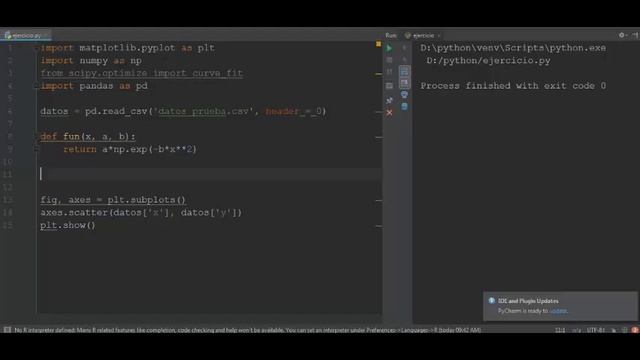Click the return a*np.exp line
The image size is (640, 360).
pyautogui.click(x=130, y=149)
